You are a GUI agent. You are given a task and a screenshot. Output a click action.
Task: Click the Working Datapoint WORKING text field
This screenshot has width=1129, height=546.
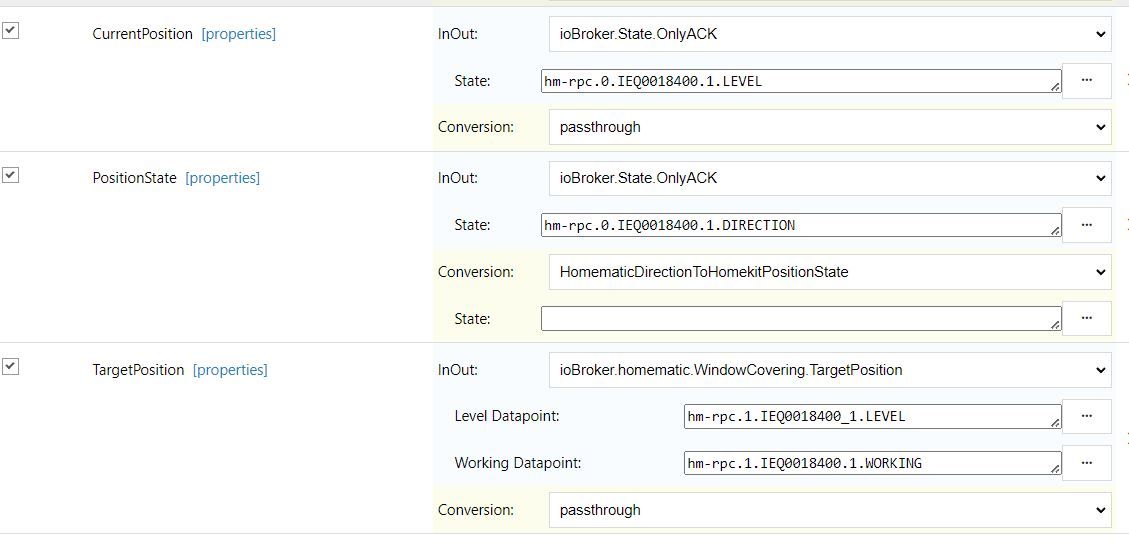tap(873, 462)
